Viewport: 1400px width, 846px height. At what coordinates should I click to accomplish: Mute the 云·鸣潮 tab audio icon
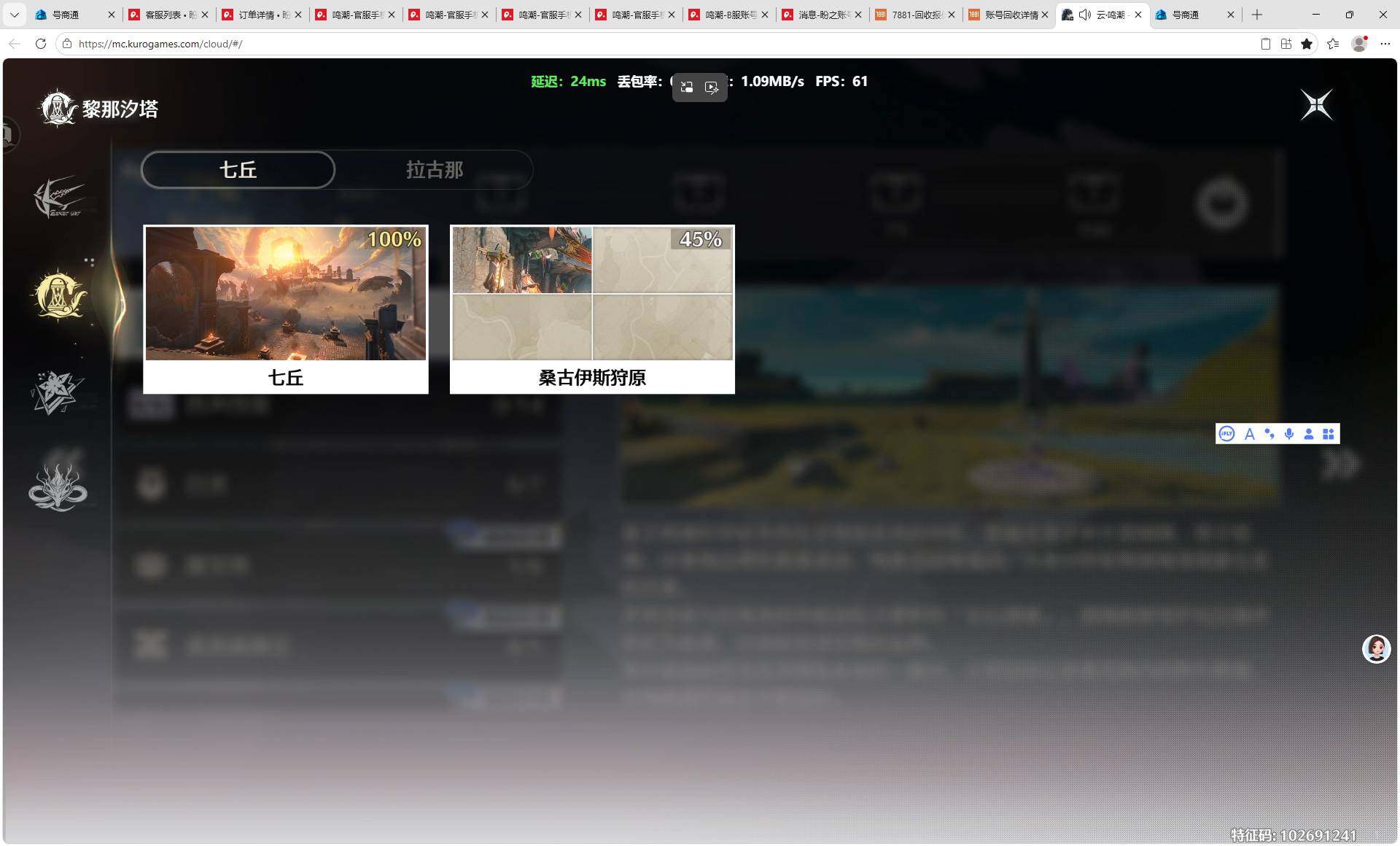[x=1085, y=15]
